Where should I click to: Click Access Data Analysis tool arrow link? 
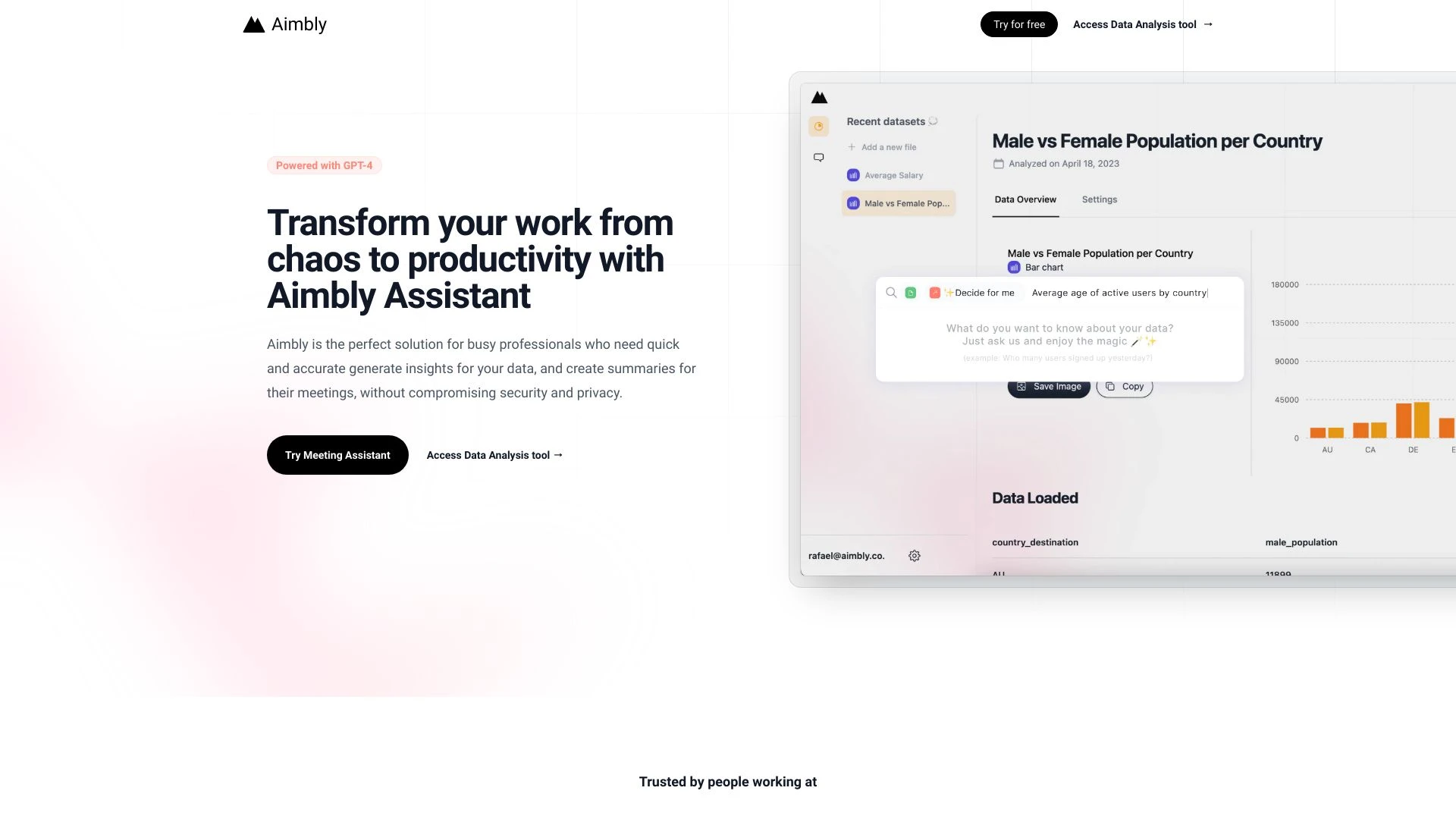pyautogui.click(x=1143, y=24)
